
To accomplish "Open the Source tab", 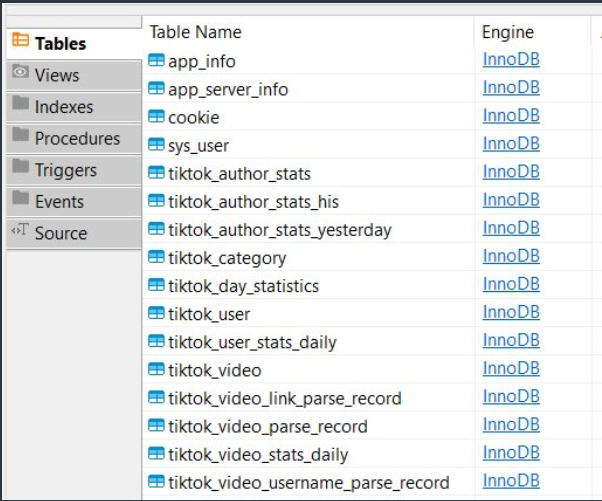I will click(x=74, y=233).
